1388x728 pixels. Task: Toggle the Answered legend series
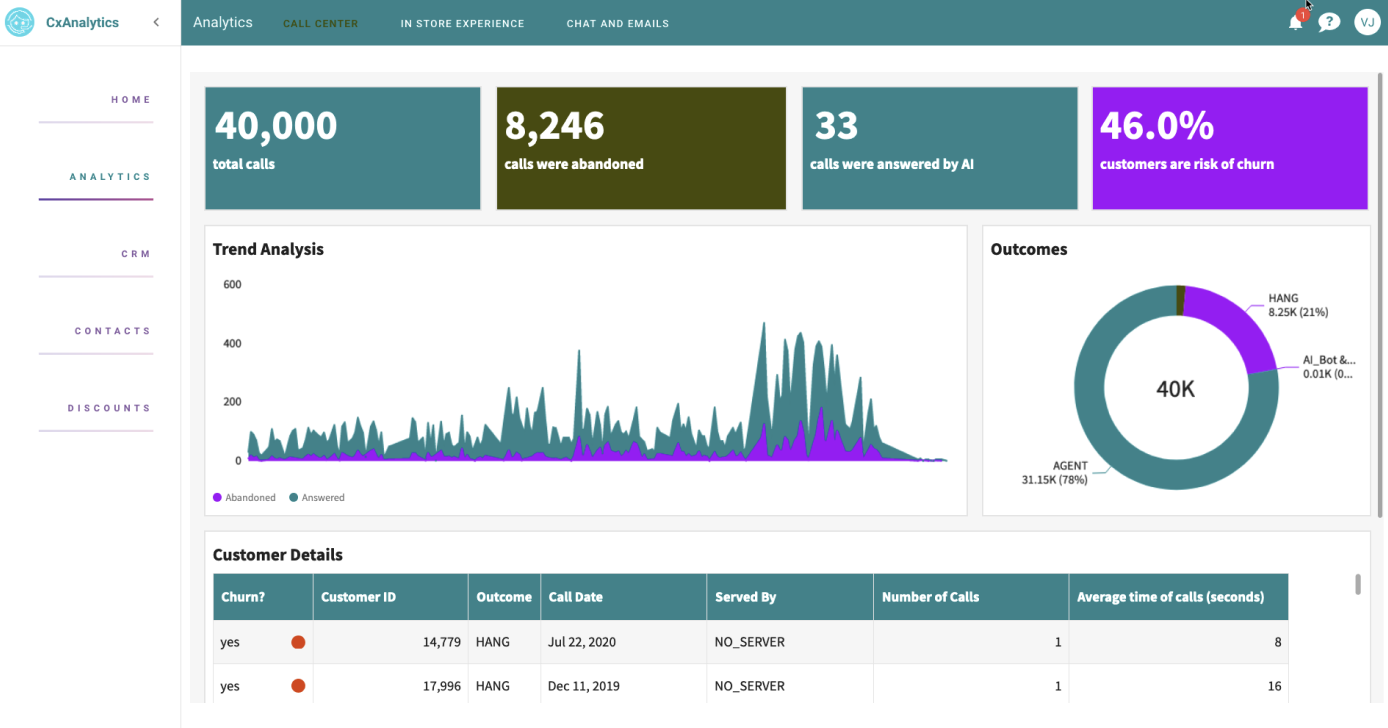click(x=316, y=497)
